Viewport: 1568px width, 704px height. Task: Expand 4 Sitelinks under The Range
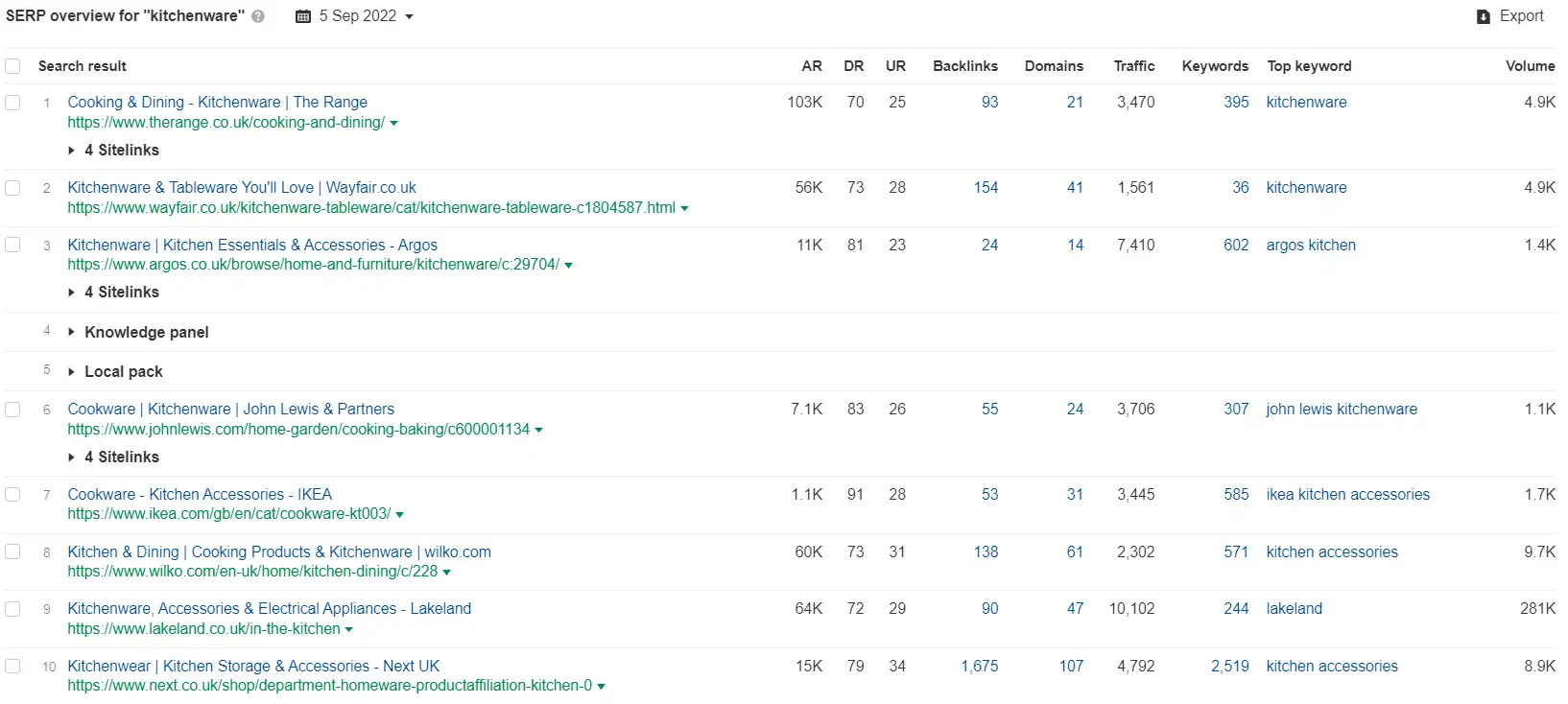(x=113, y=151)
